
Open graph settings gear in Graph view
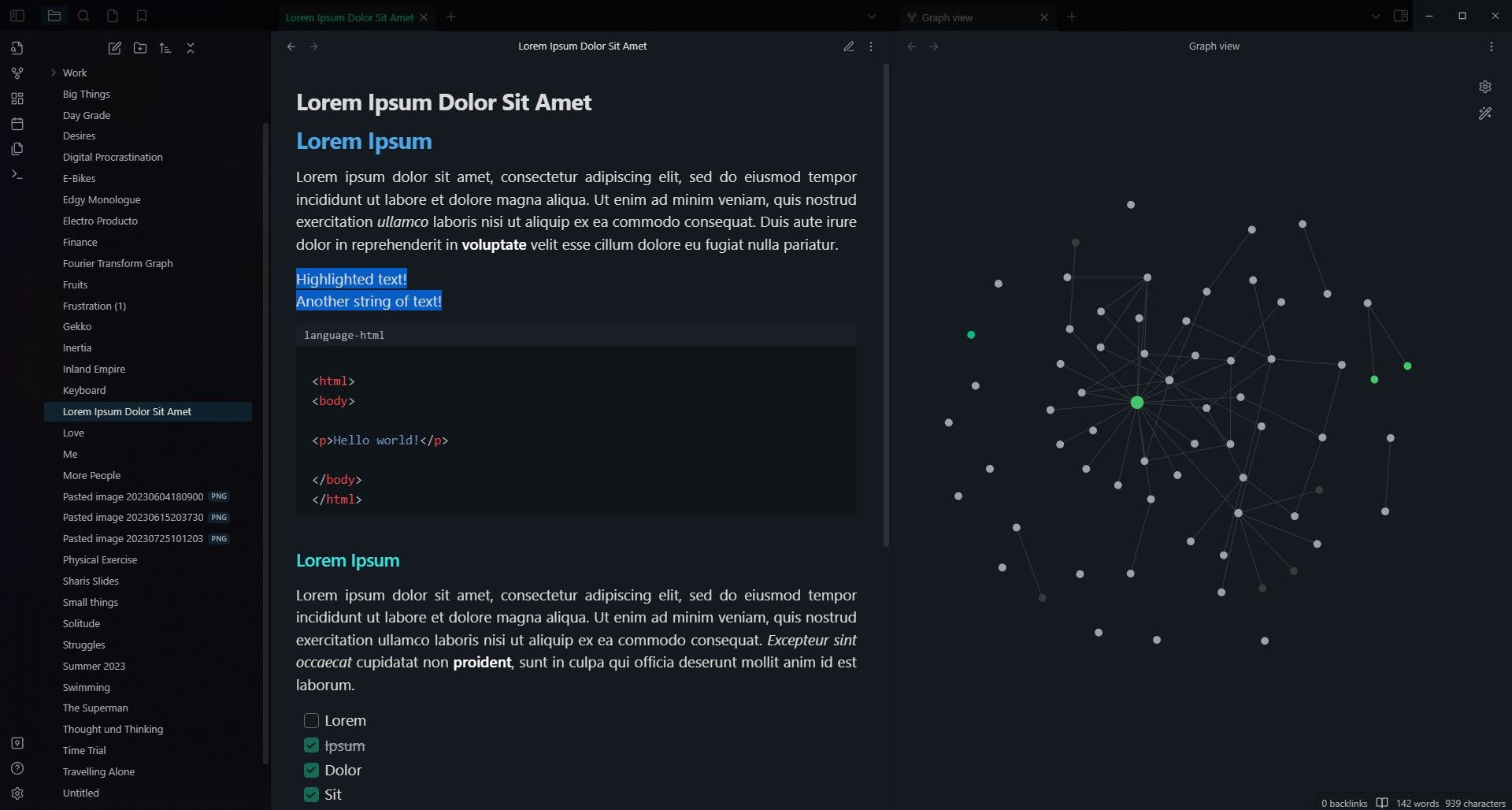point(1484,87)
